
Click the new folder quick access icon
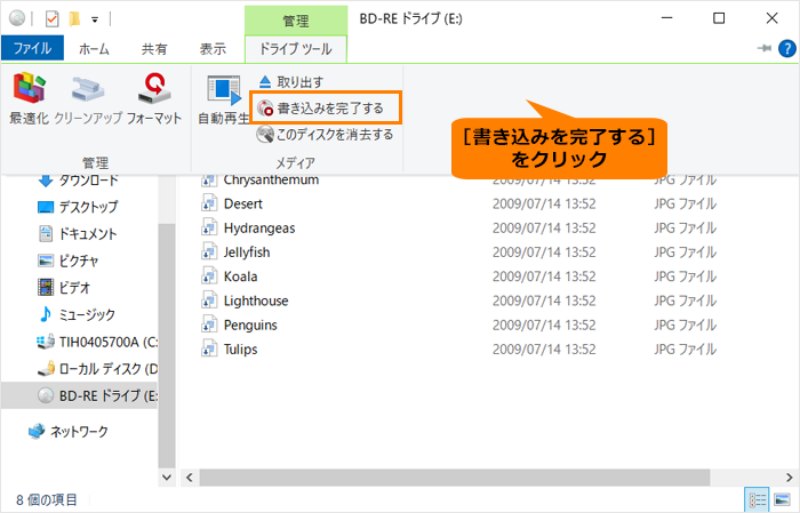[74, 19]
